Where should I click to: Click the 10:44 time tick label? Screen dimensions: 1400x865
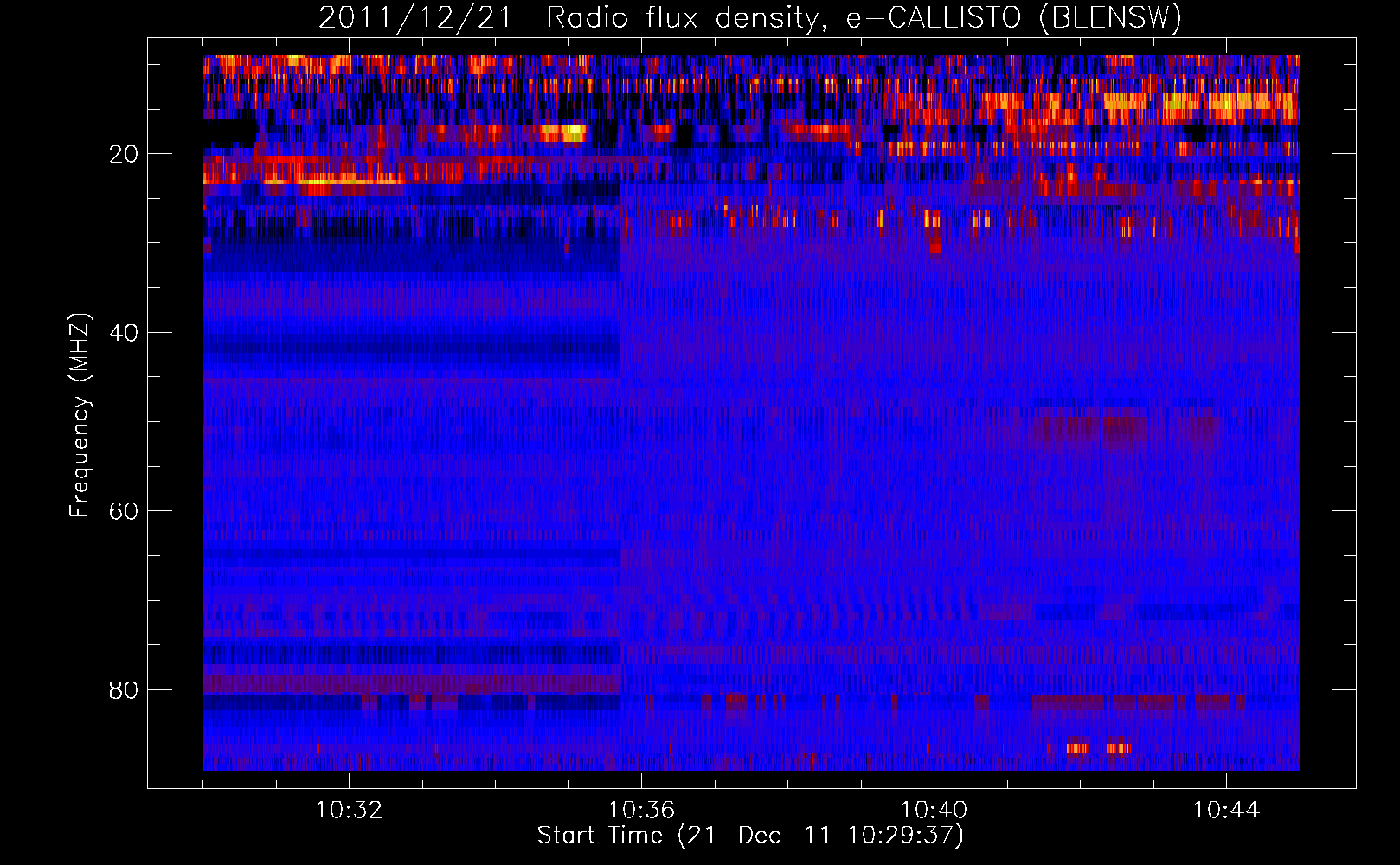[1226, 811]
